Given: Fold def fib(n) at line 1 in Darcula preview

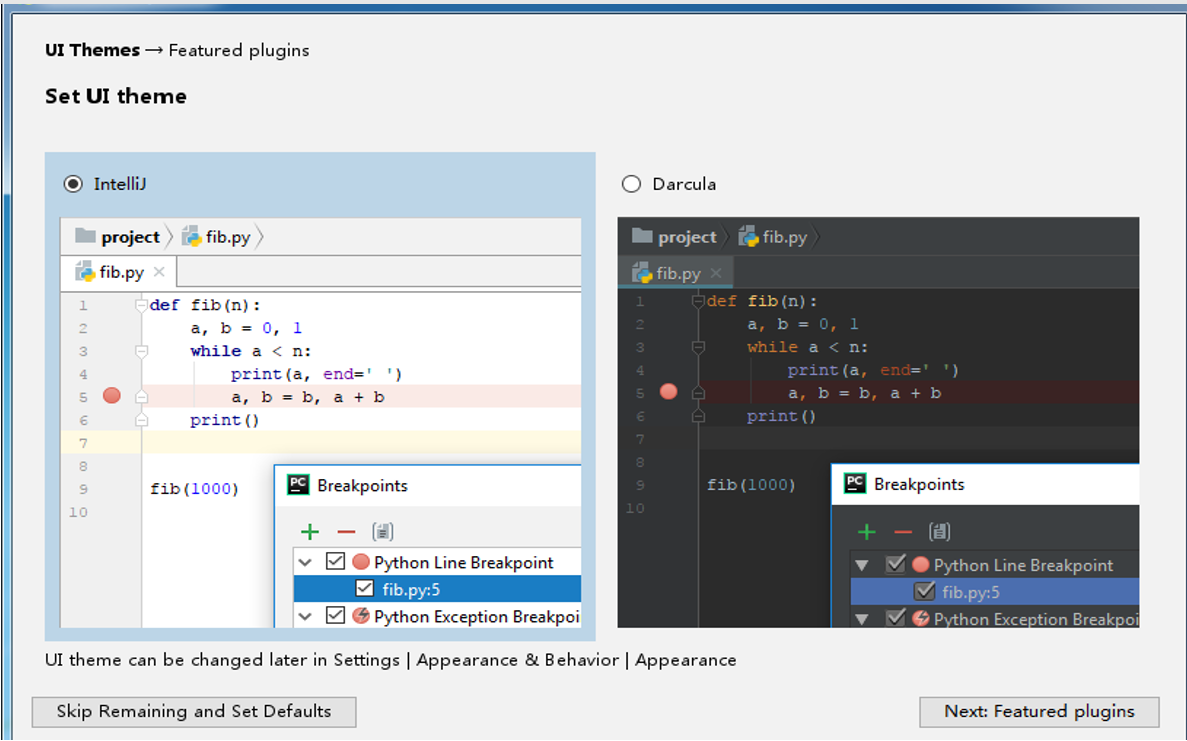Looking at the screenshot, I should click(698, 301).
